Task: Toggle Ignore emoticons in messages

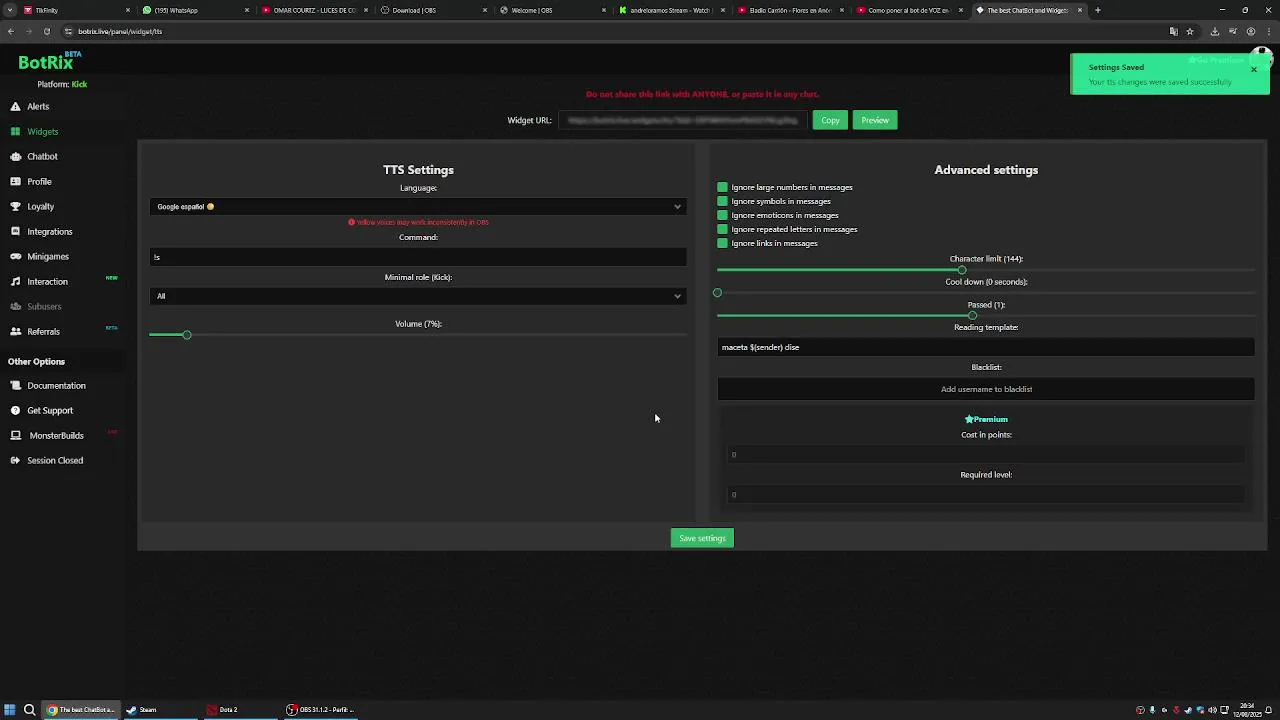Action: 722,215
